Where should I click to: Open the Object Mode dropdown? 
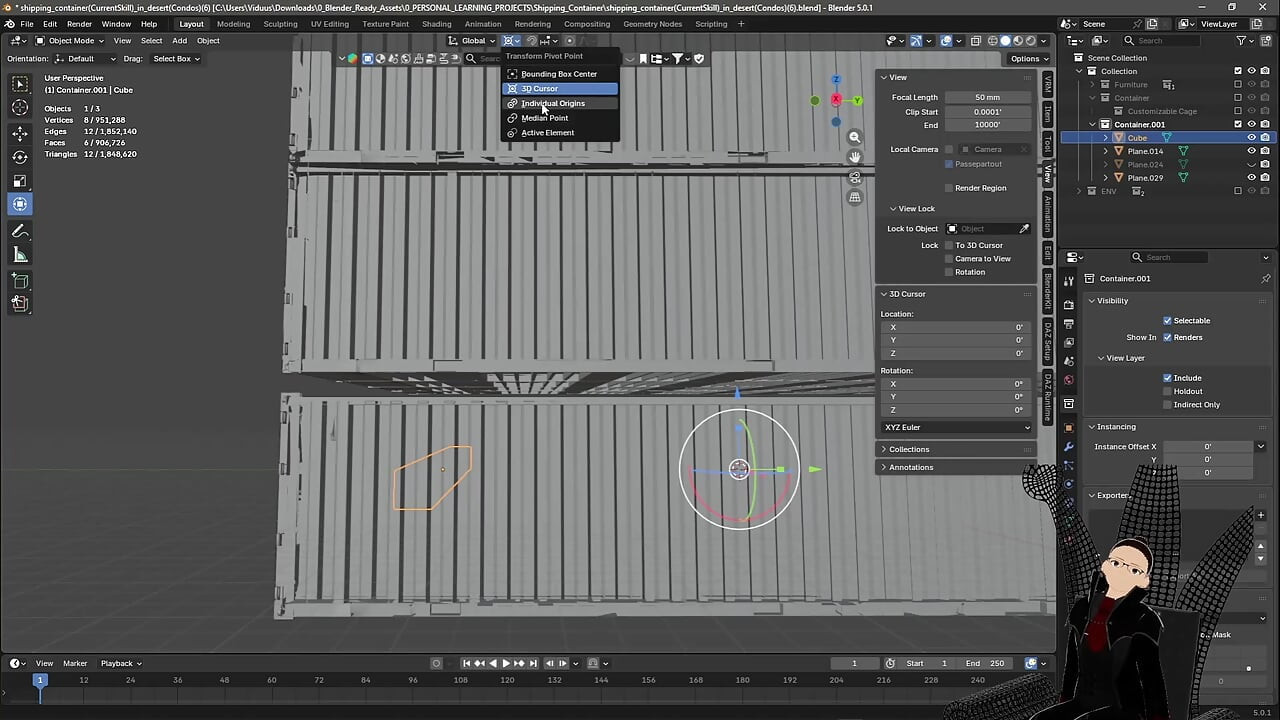tap(70, 41)
